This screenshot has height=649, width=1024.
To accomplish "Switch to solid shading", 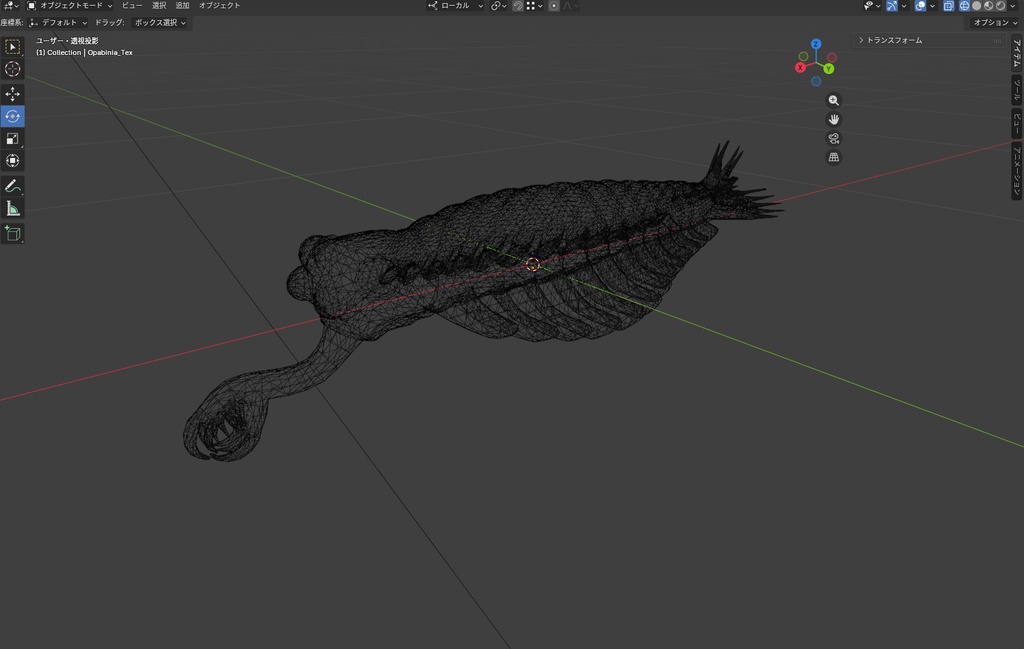I will pyautogui.click(x=976, y=6).
